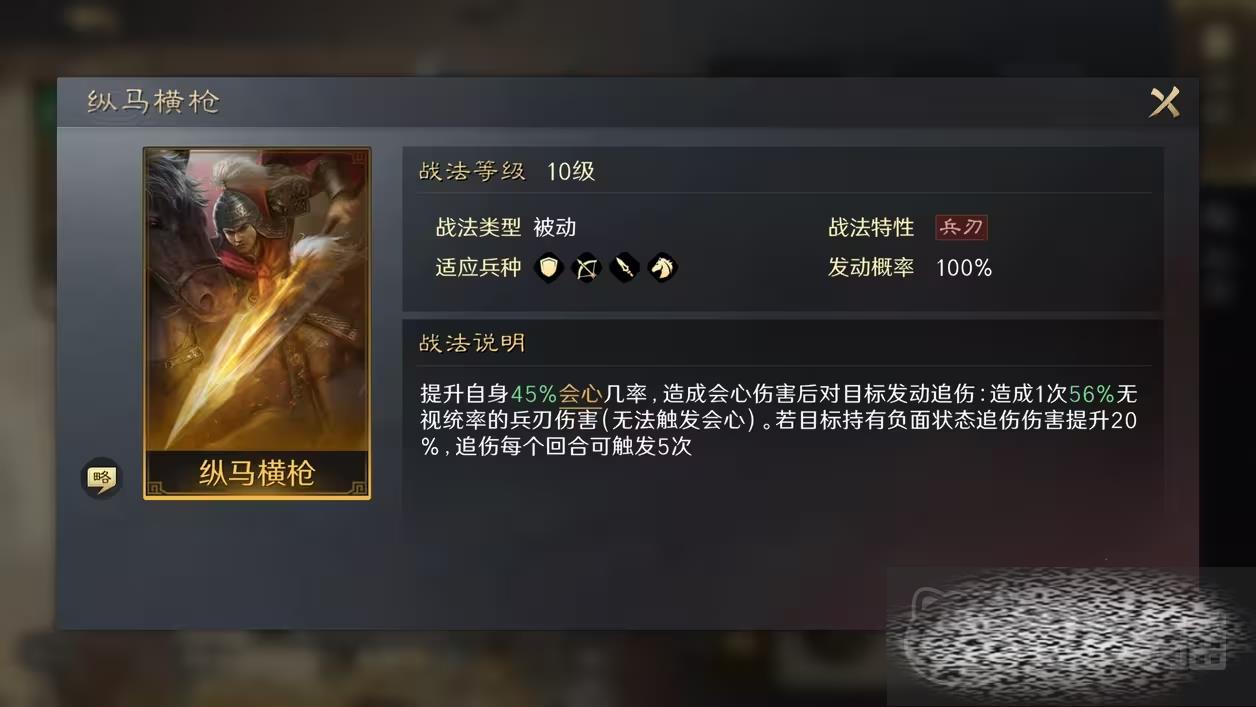The height and width of the screenshot is (707, 1256).
Task: Close the 纵马横枪 skill dialog
Action: click(x=1164, y=102)
